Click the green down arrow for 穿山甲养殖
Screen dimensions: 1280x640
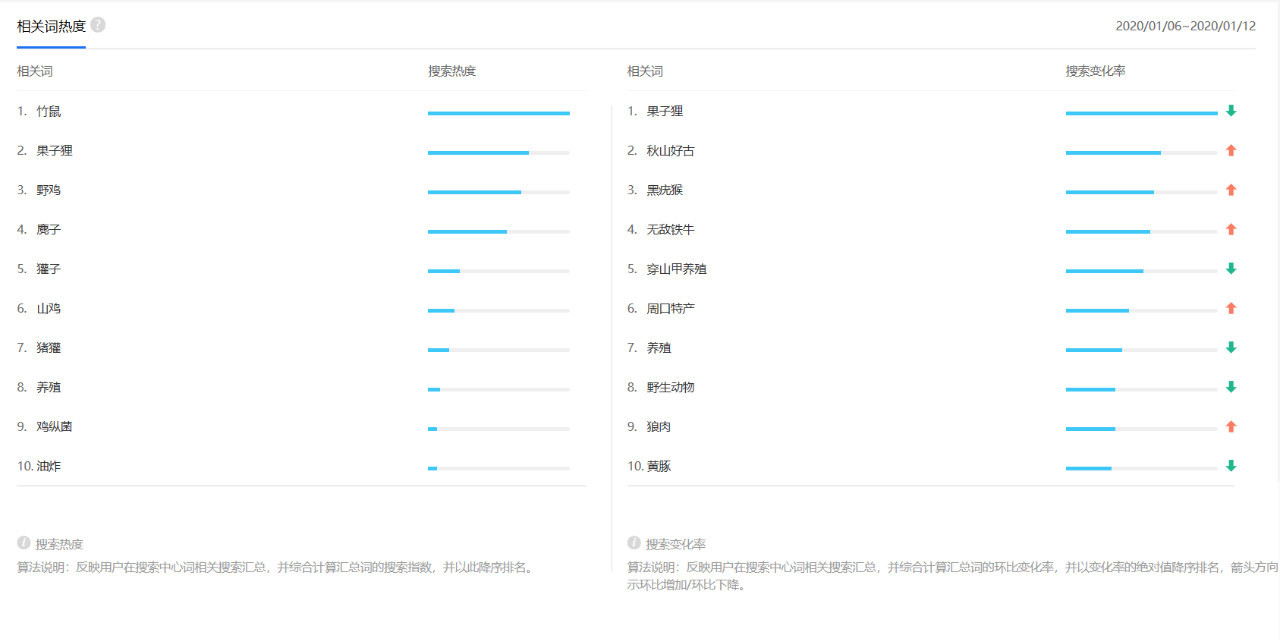click(x=1231, y=269)
